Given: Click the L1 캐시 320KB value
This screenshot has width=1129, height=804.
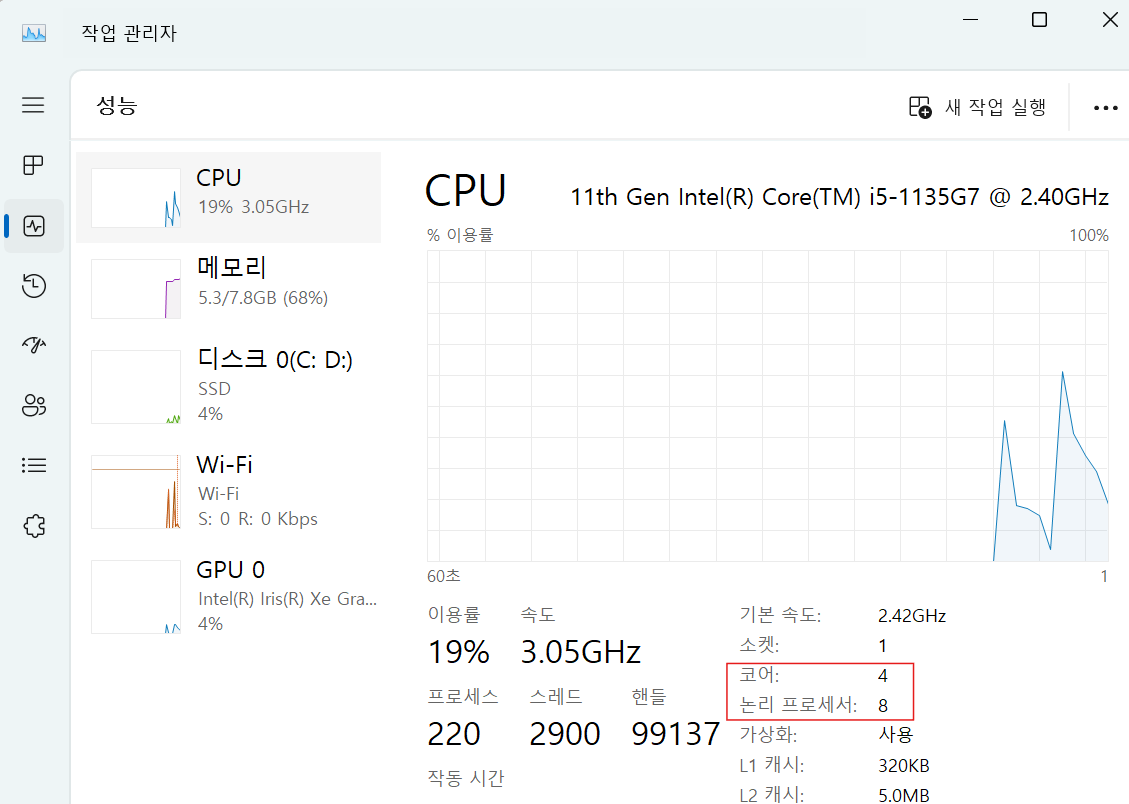Looking at the screenshot, I should tap(904, 766).
